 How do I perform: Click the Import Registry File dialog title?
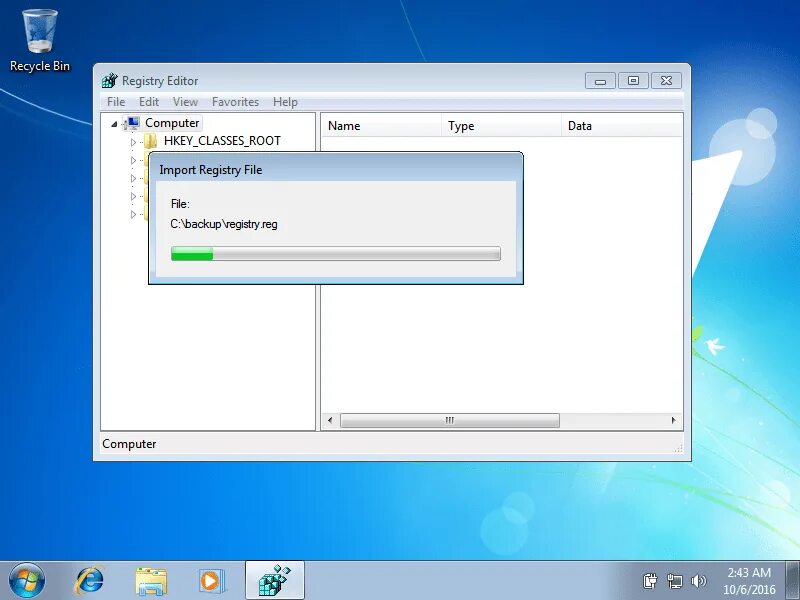(x=211, y=170)
